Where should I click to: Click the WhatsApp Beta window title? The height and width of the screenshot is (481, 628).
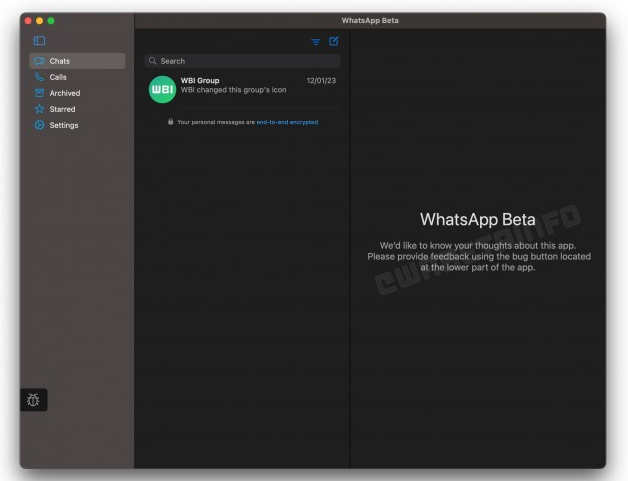click(370, 20)
